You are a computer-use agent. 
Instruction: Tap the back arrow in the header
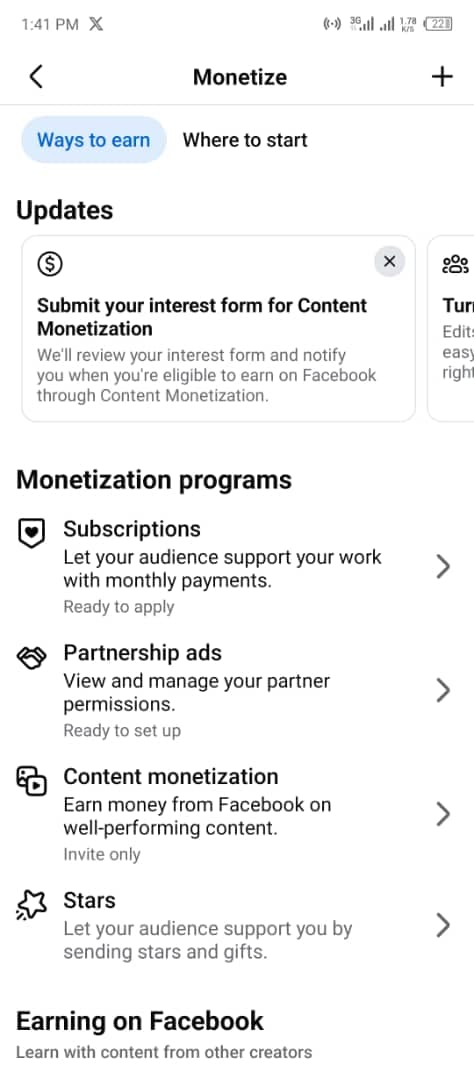point(37,76)
